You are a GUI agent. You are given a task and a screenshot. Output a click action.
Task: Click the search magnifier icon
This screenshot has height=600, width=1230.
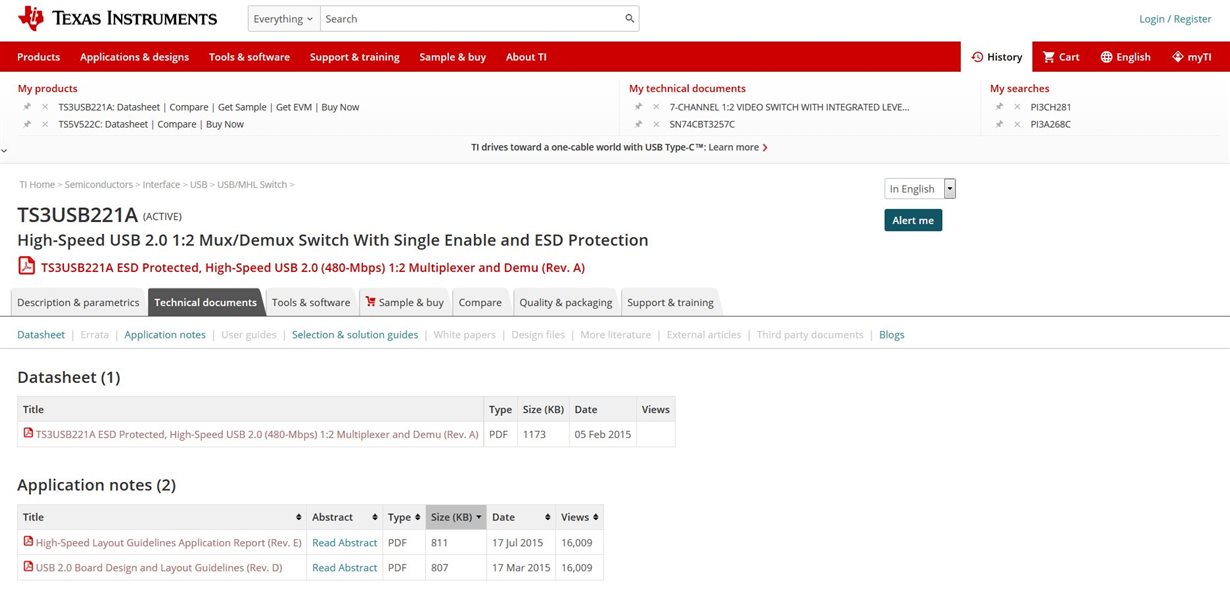tap(629, 19)
